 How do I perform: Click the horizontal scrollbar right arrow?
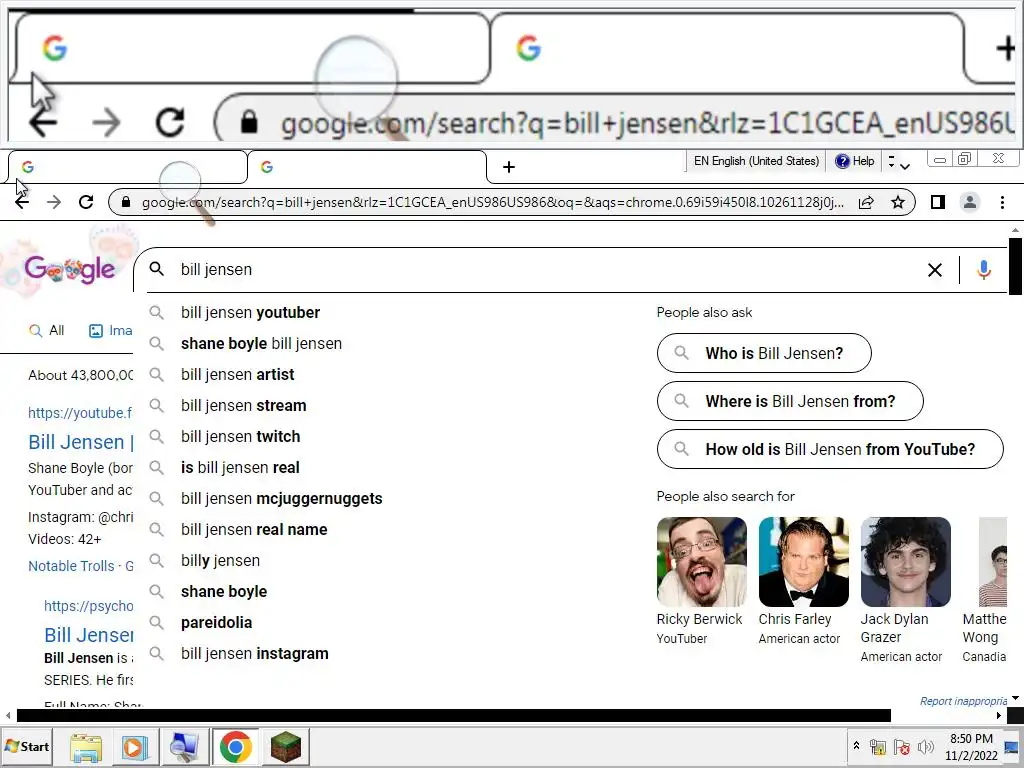999,716
